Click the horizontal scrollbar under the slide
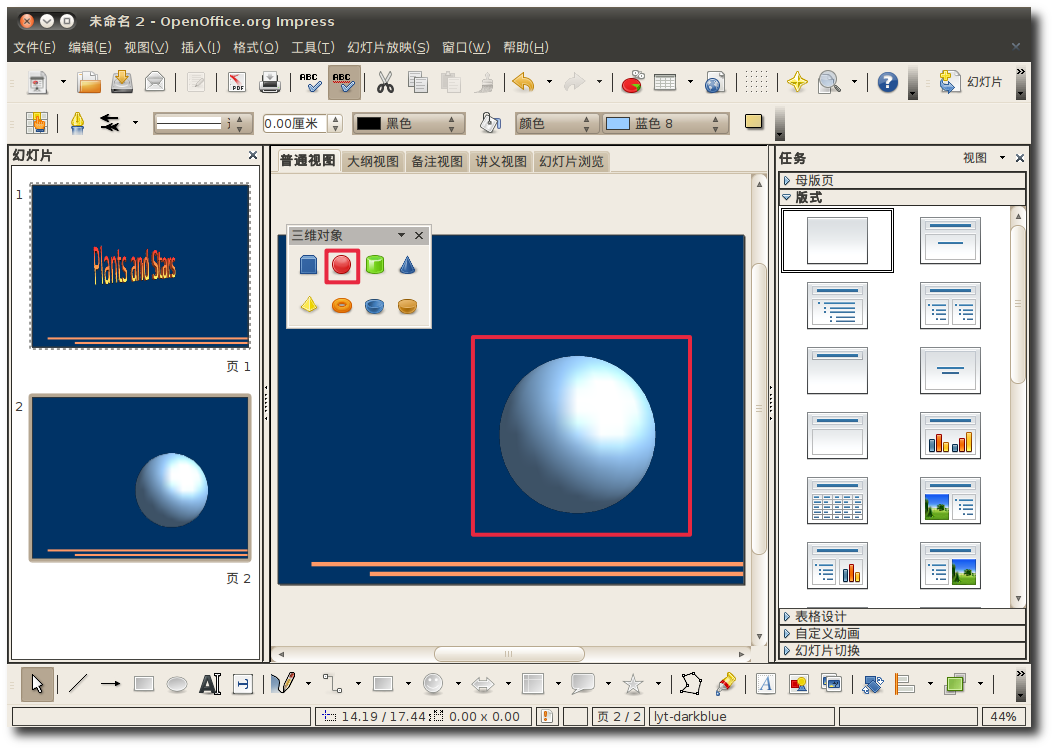This screenshot has width=1054, height=750. [x=509, y=654]
